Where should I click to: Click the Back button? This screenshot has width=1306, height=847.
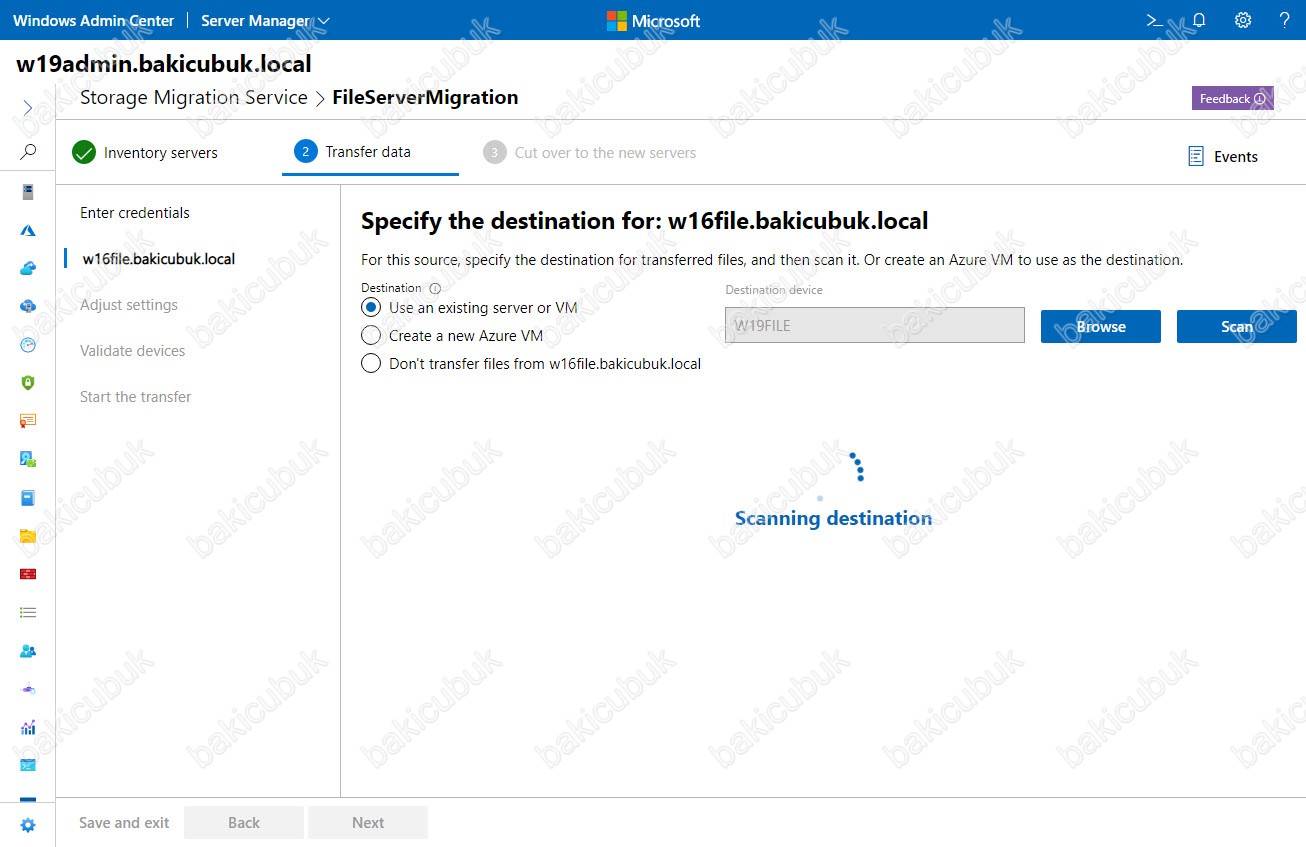click(x=244, y=823)
